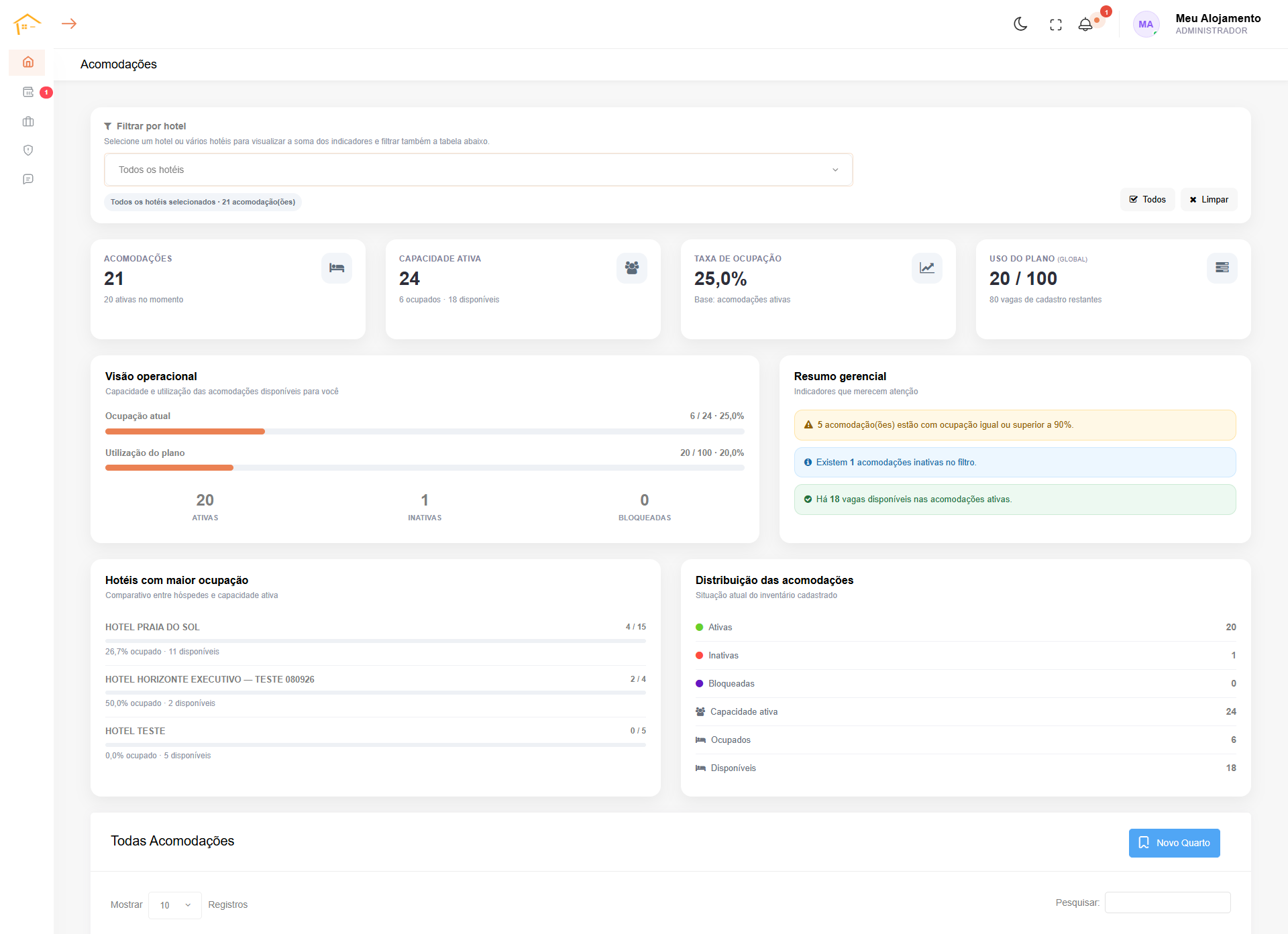Image resolution: width=1288 pixels, height=934 pixels.
Task: Select all hotels with the Todos button
Action: (1148, 200)
